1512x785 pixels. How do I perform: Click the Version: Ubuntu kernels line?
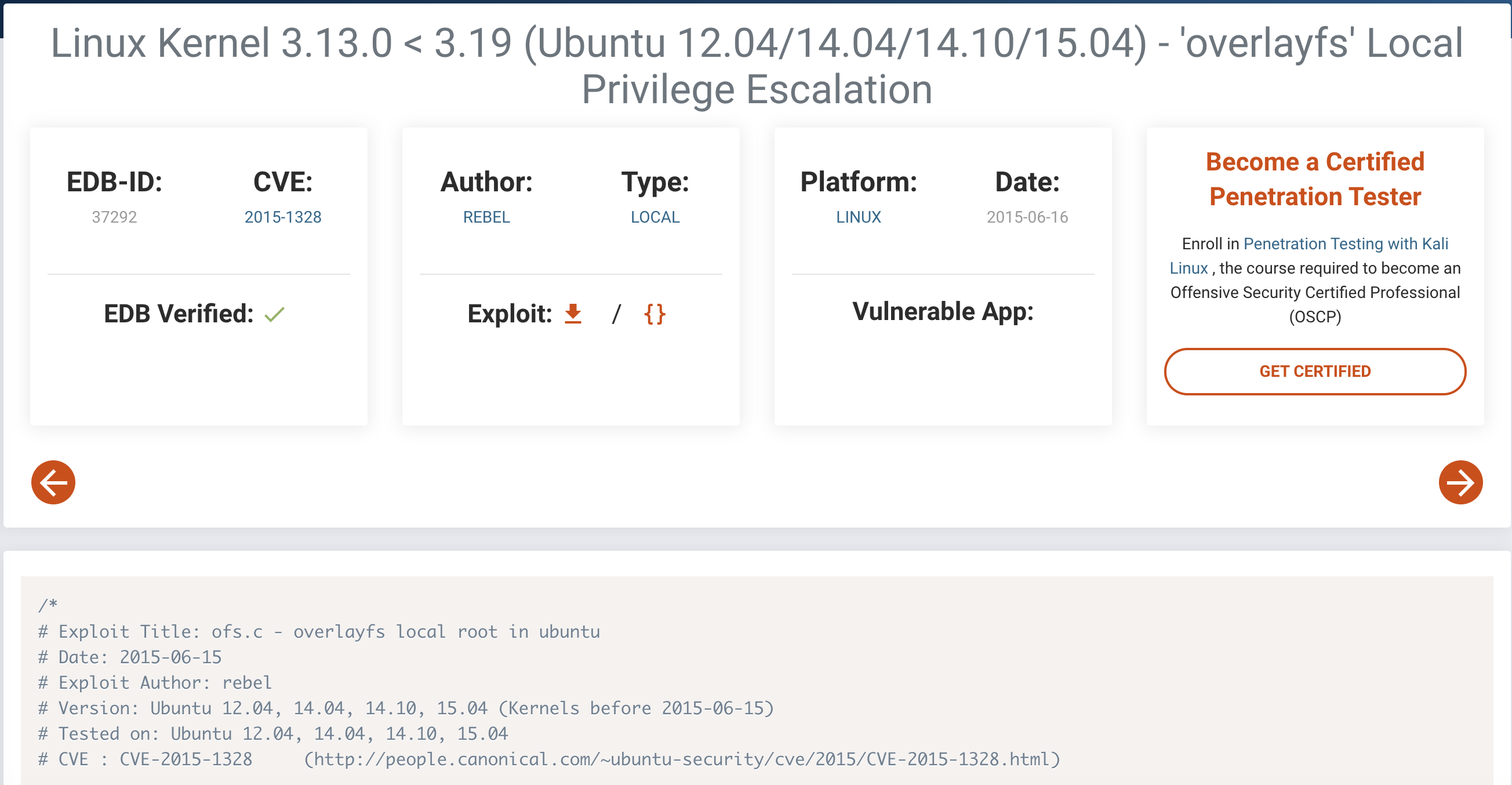pyautogui.click(x=406, y=707)
